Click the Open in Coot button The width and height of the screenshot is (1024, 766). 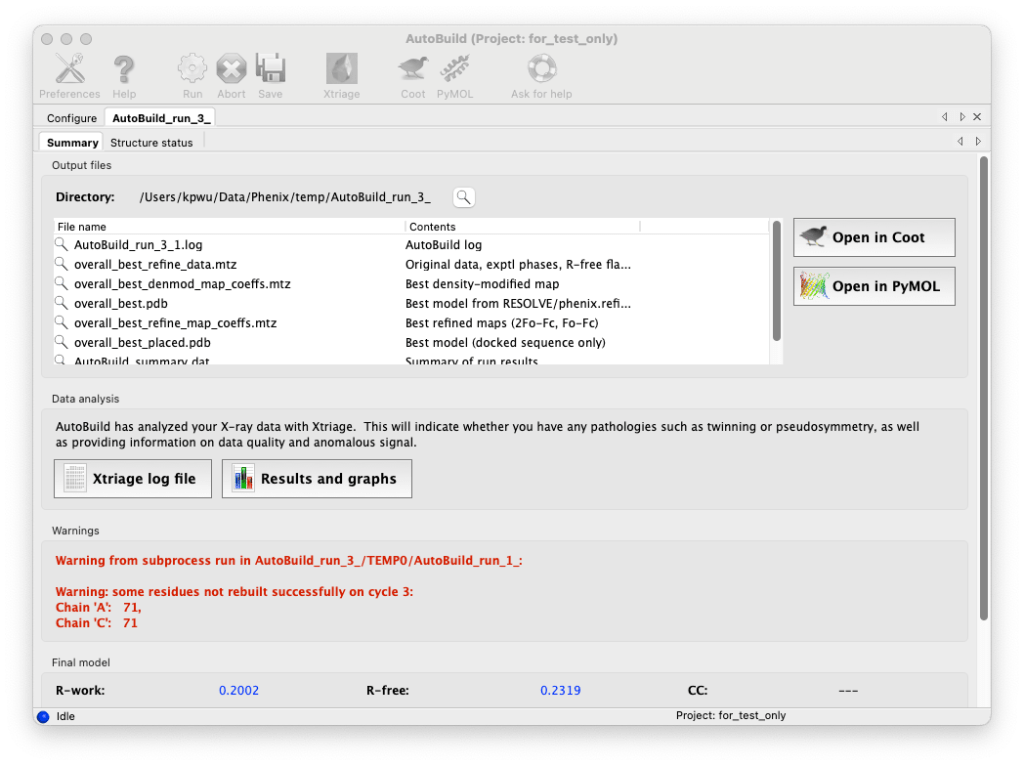[874, 238]
